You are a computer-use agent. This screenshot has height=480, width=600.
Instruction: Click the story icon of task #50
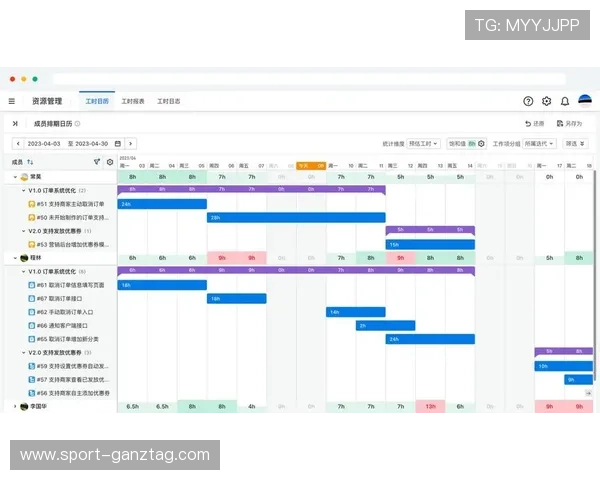32,217
